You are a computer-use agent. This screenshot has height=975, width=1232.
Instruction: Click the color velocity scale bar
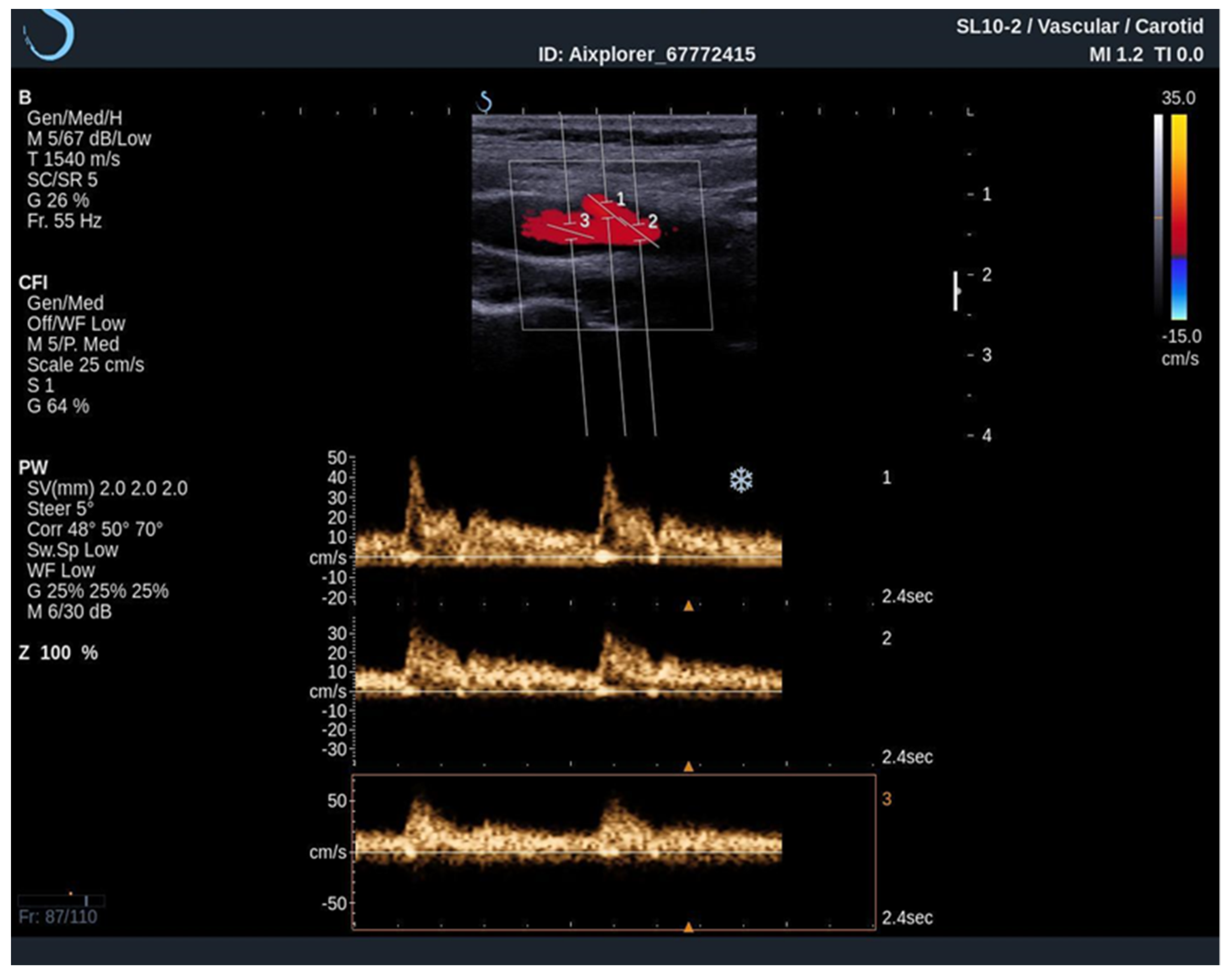[x=1179, y=217]
